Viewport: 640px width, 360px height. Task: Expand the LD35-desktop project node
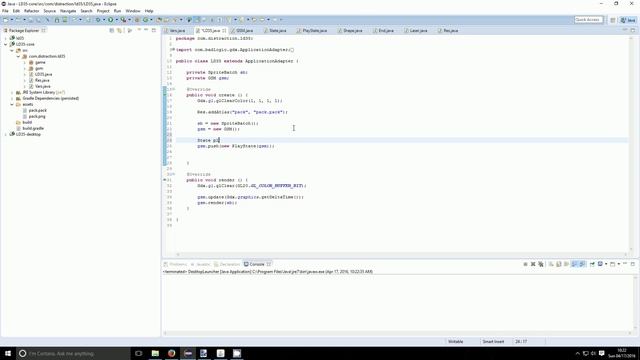coord(6,134)
